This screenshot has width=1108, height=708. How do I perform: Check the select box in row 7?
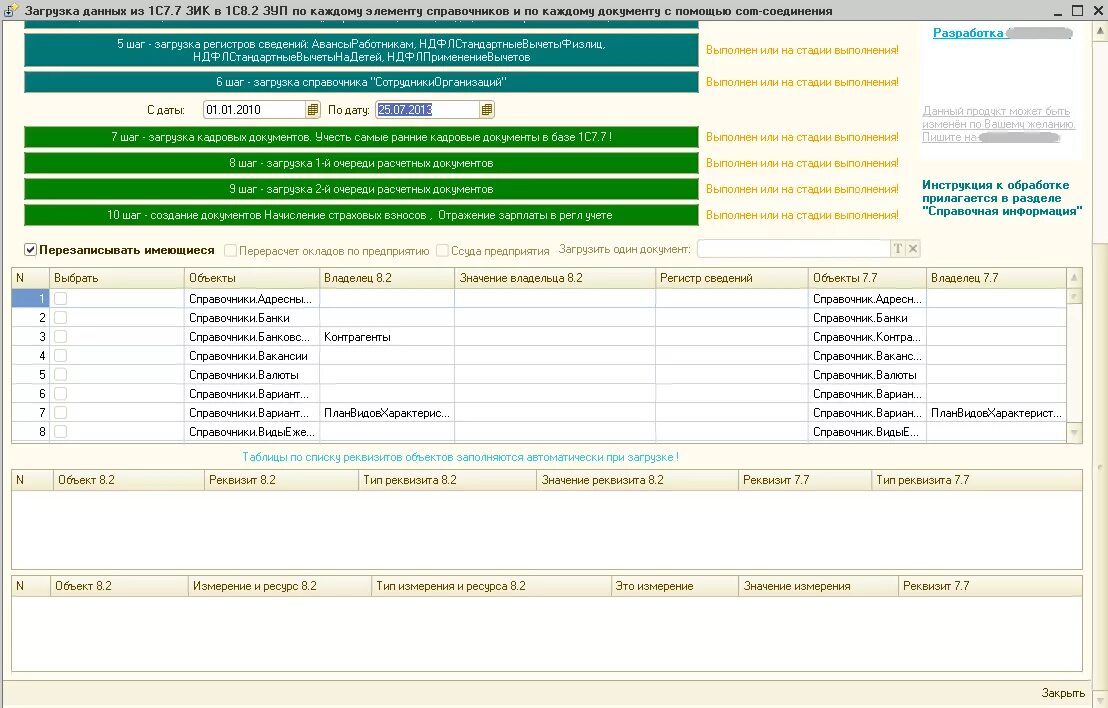61,413
